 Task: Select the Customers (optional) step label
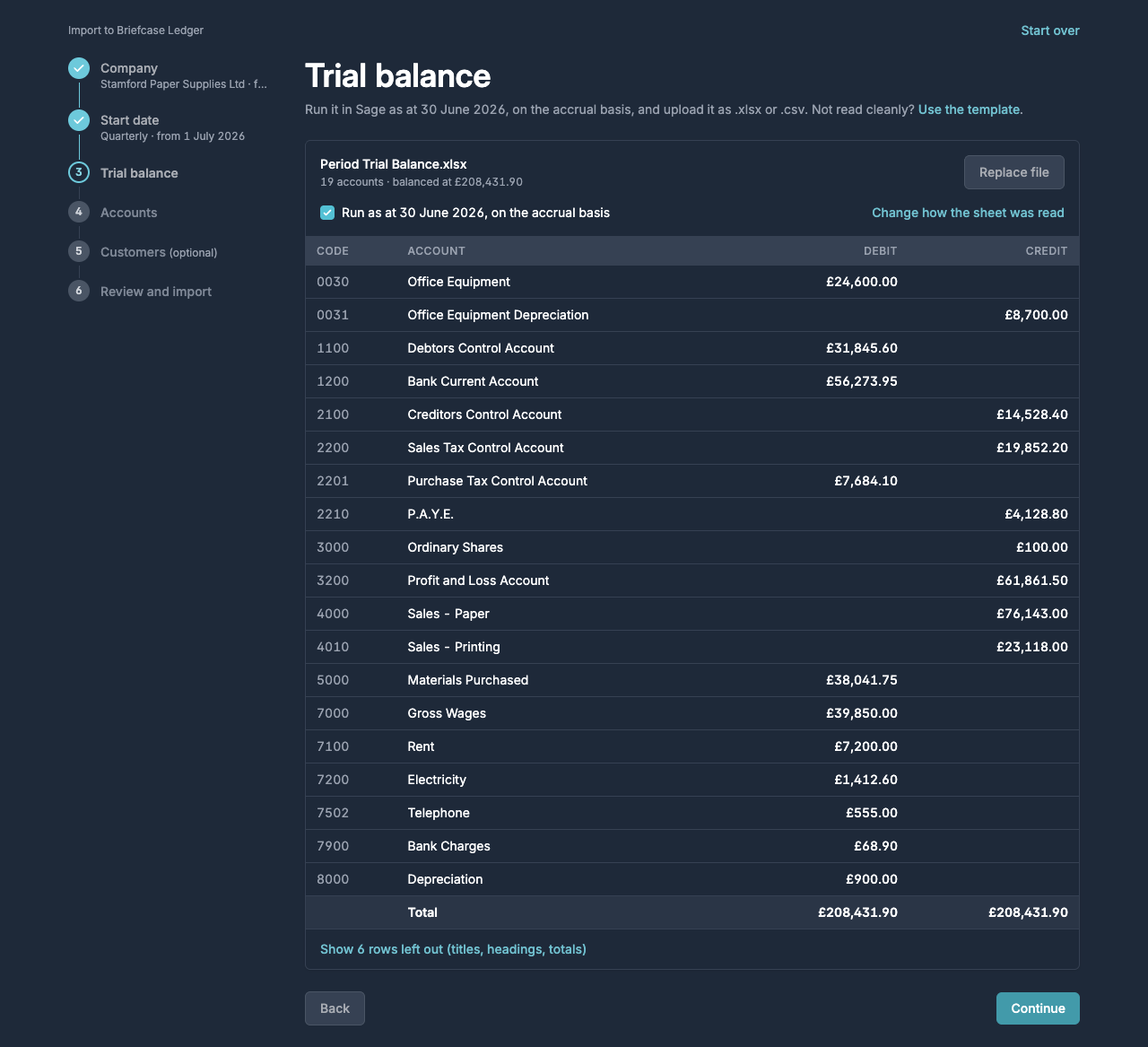point(159,252)
